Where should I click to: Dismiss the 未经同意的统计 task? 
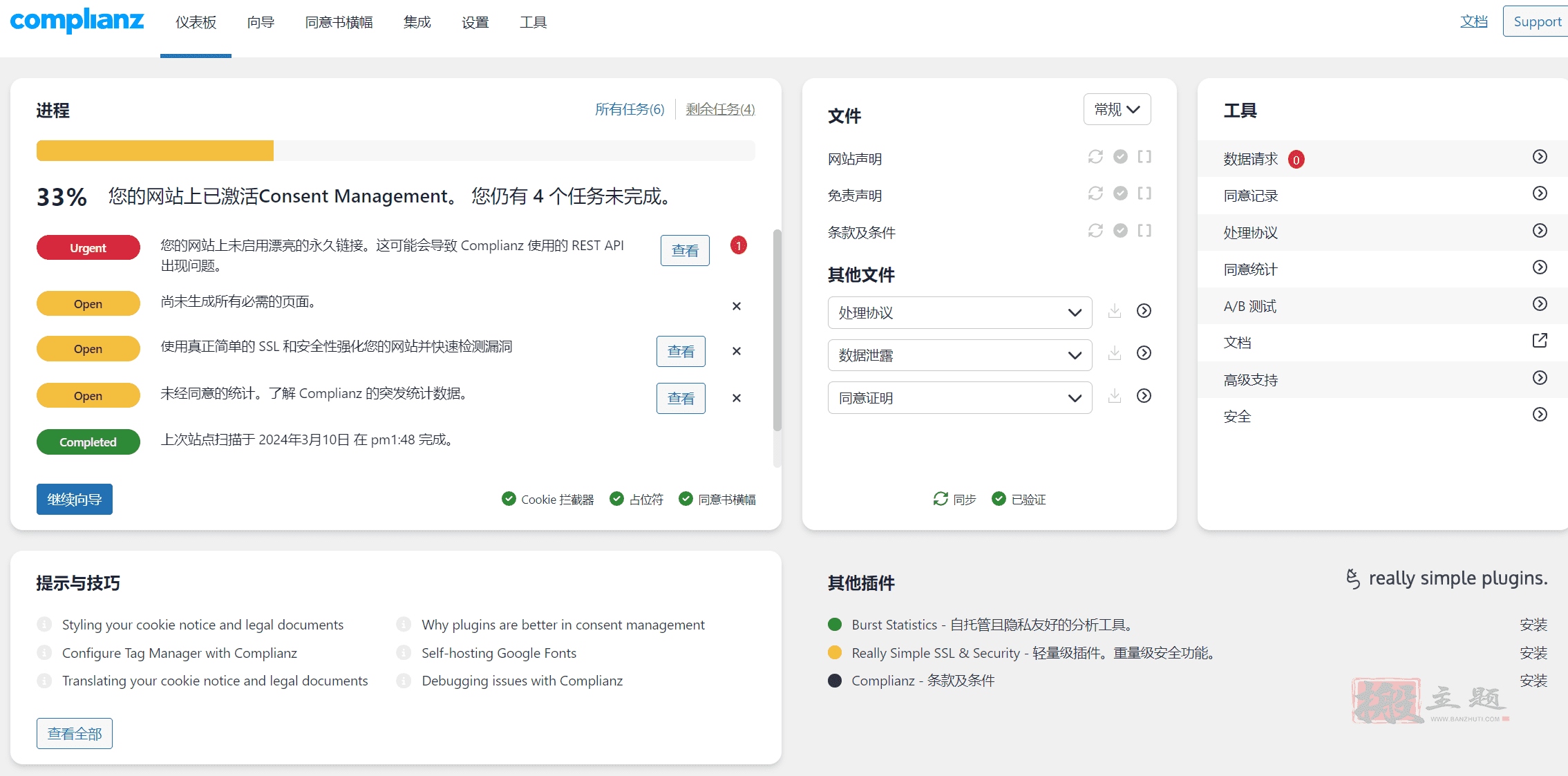(737, 398)
